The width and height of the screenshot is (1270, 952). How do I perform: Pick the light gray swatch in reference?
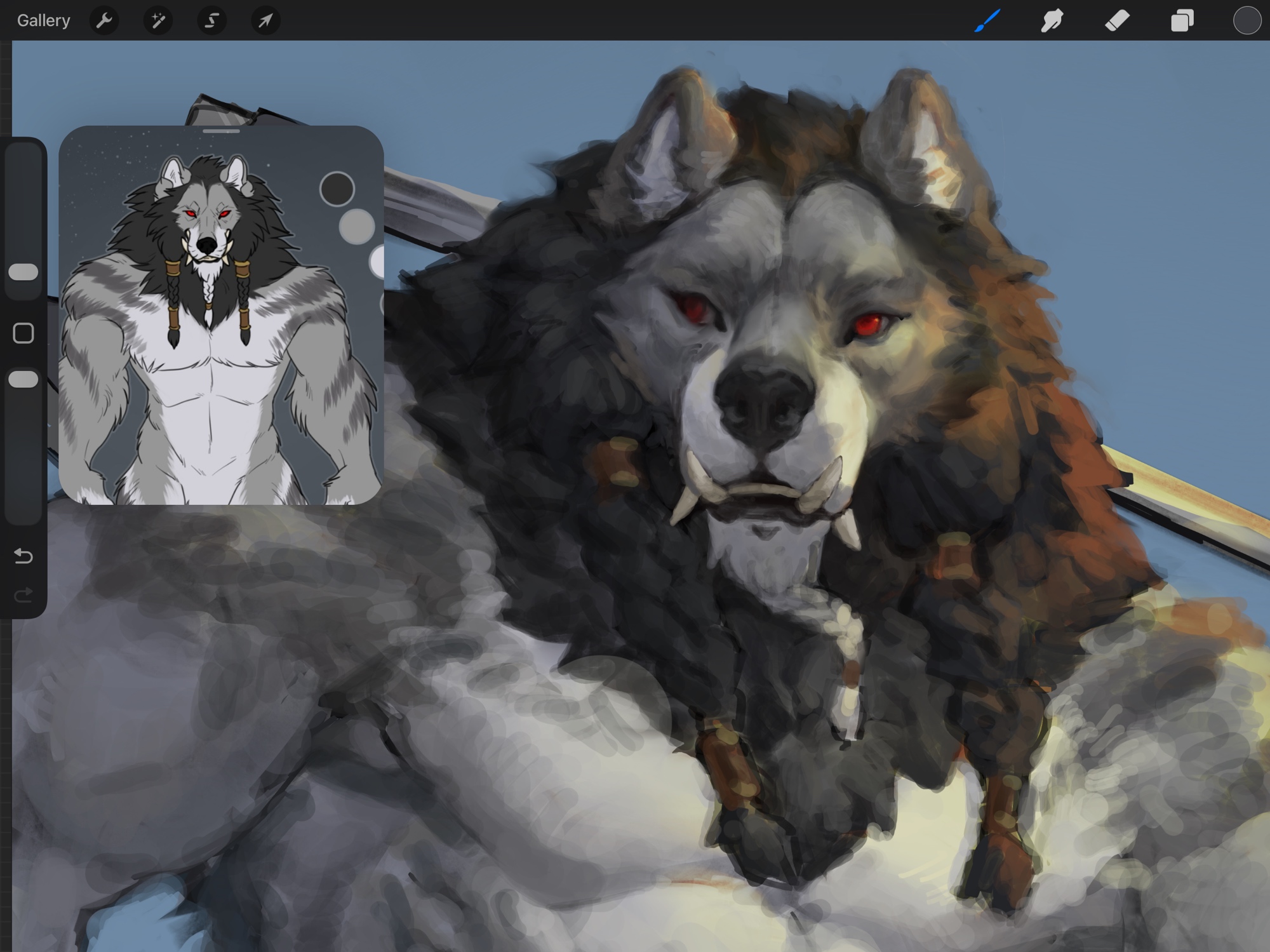tap(357, 227)
